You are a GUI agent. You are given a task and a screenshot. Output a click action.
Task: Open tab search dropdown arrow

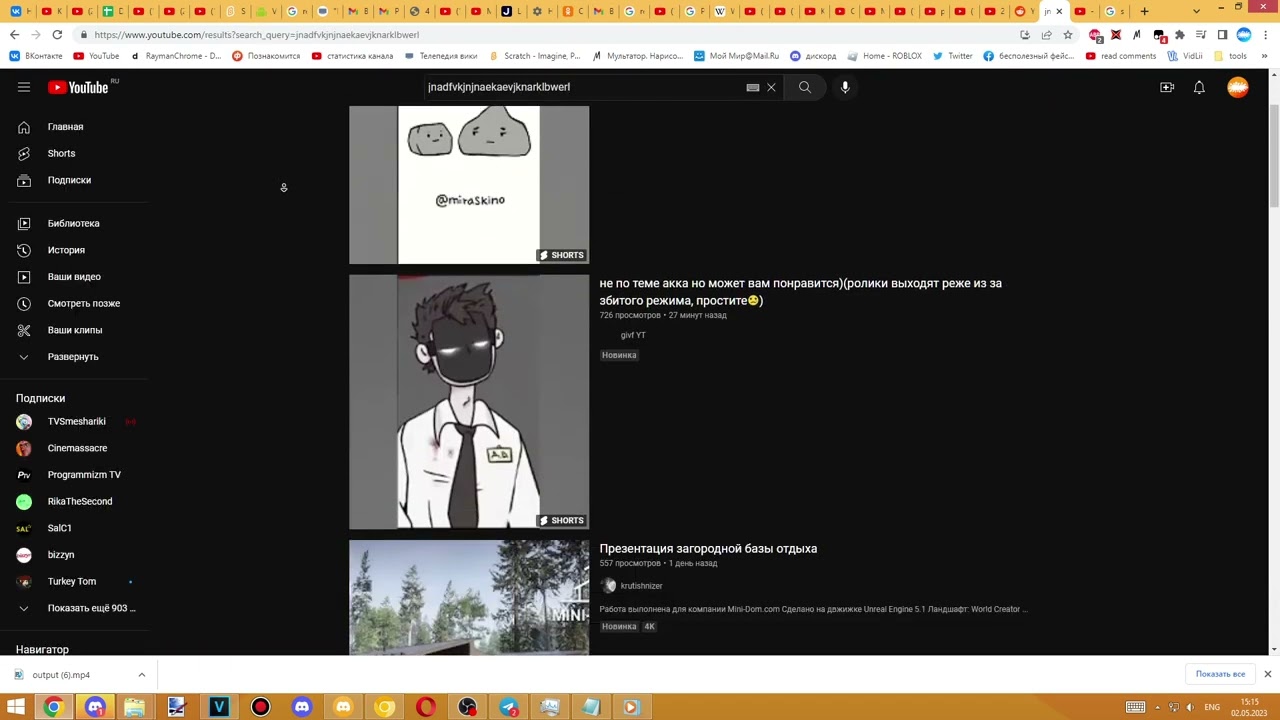[1197, 11]
